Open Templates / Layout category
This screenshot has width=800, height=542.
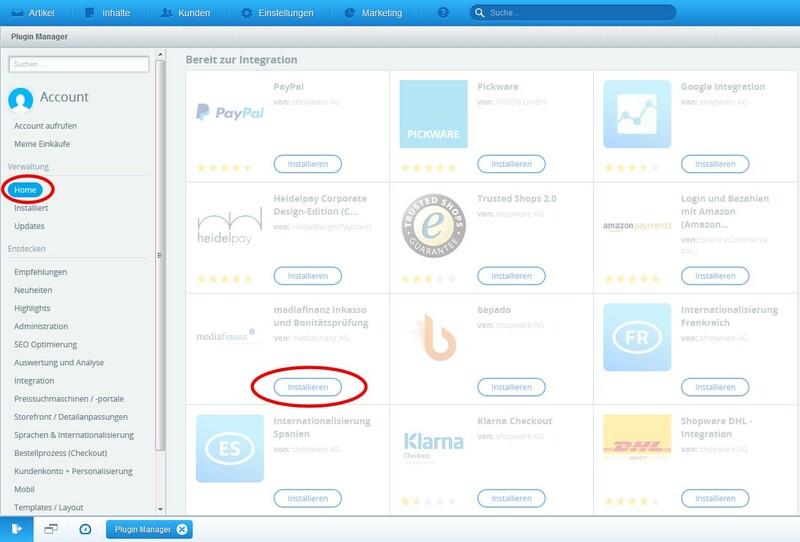pos(48,507)
